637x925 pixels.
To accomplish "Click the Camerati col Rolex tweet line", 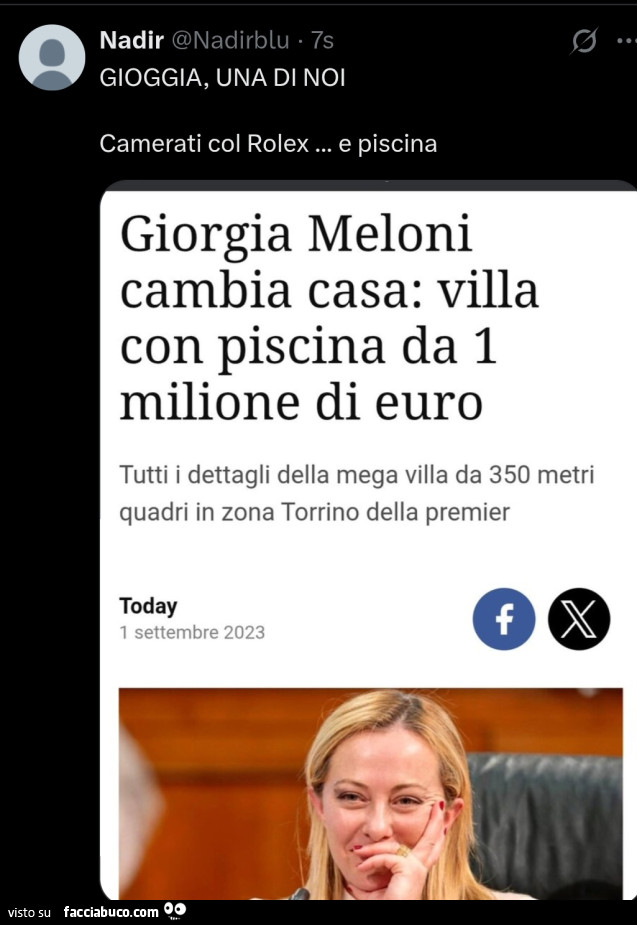I will tap(268, 144).
